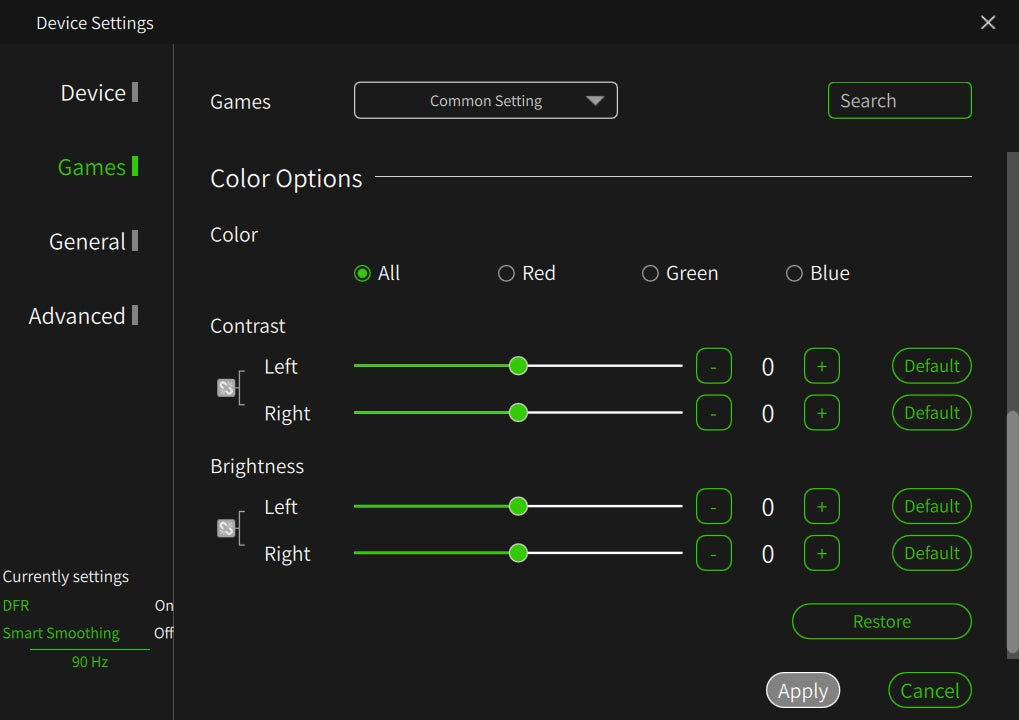This screenshot has width=1019, height=720.
Task: Click the Brightness Right slider handle
Action: pos(518,553)
